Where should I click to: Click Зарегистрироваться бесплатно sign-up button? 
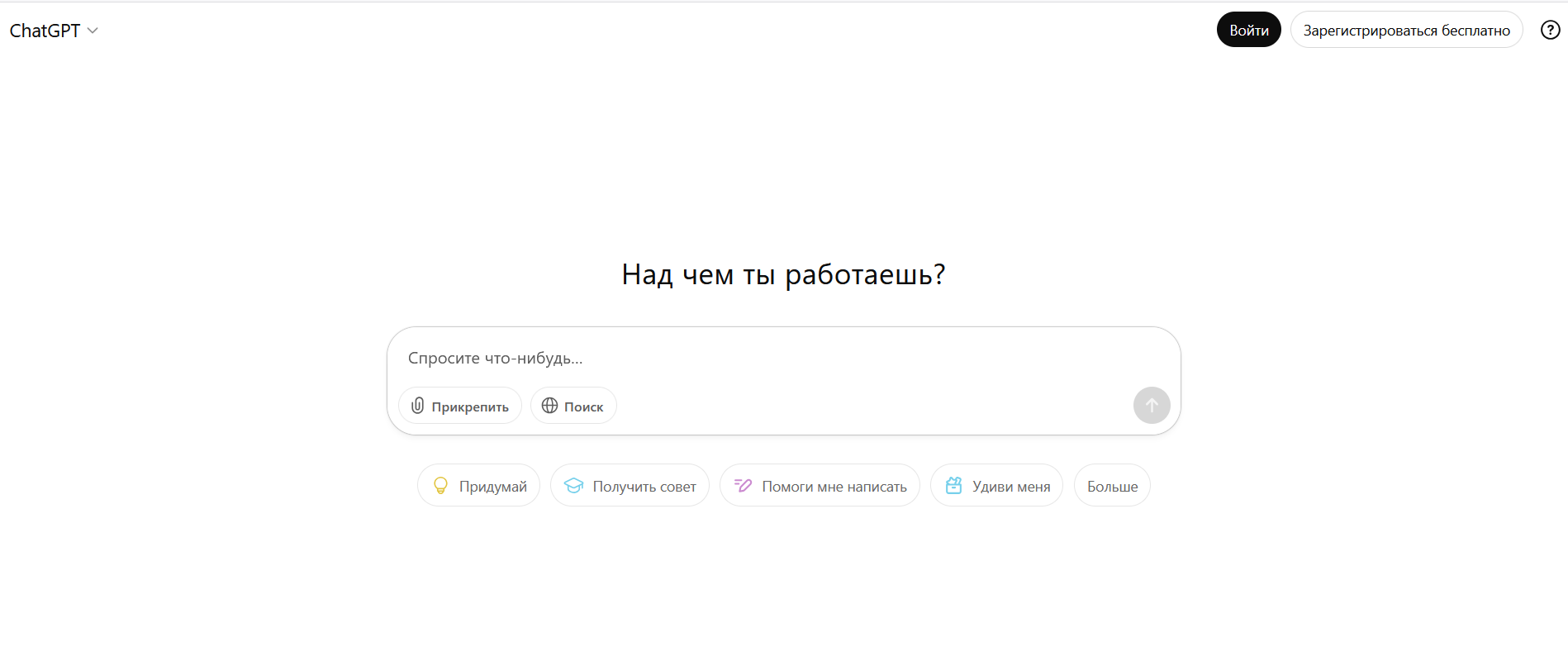(x=1406, y=31)
